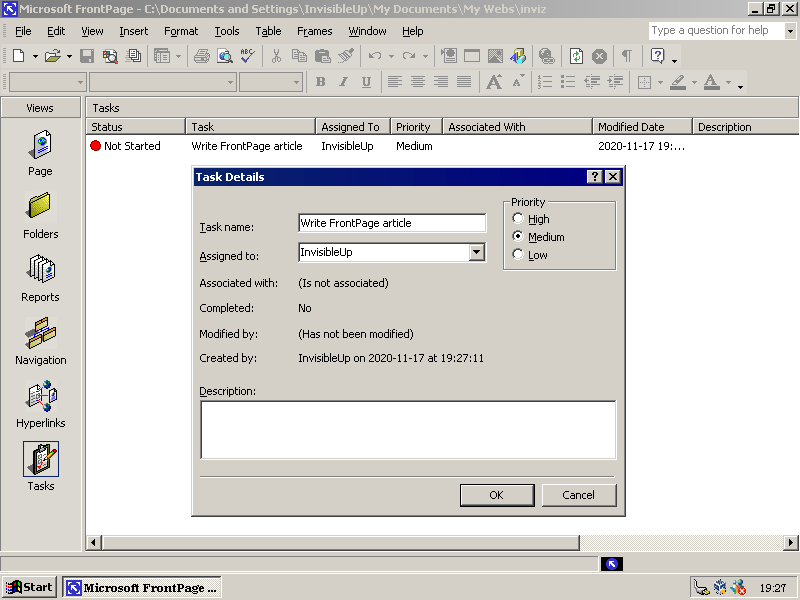This screenshot has height=600, width=800.
Task: Click the Start button
Action: (30, 587)
